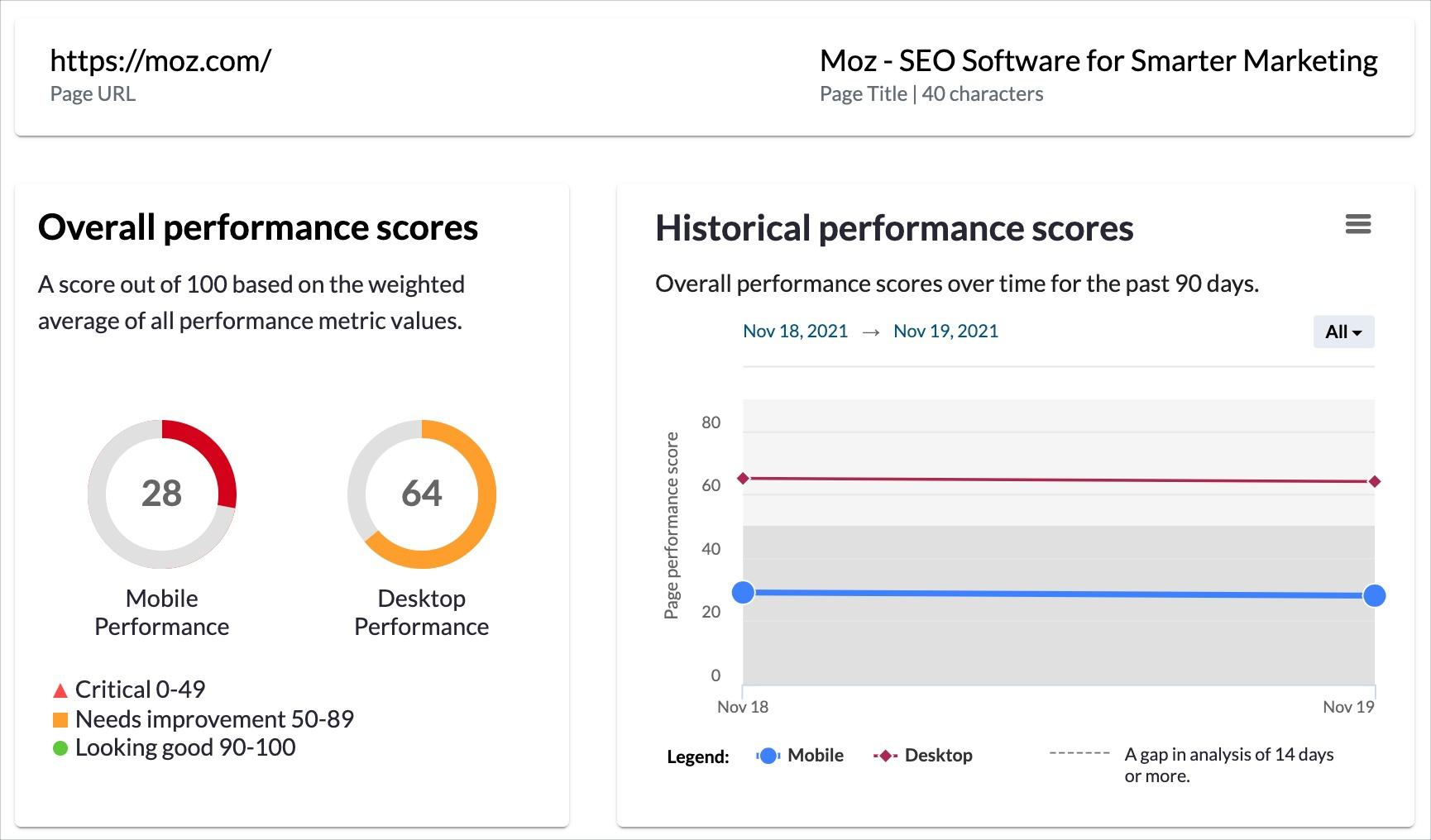The image size is (1431, 840).
Task: Click the dashed gap-in-analysis legend line
Action: click(x=1079, y=754)
